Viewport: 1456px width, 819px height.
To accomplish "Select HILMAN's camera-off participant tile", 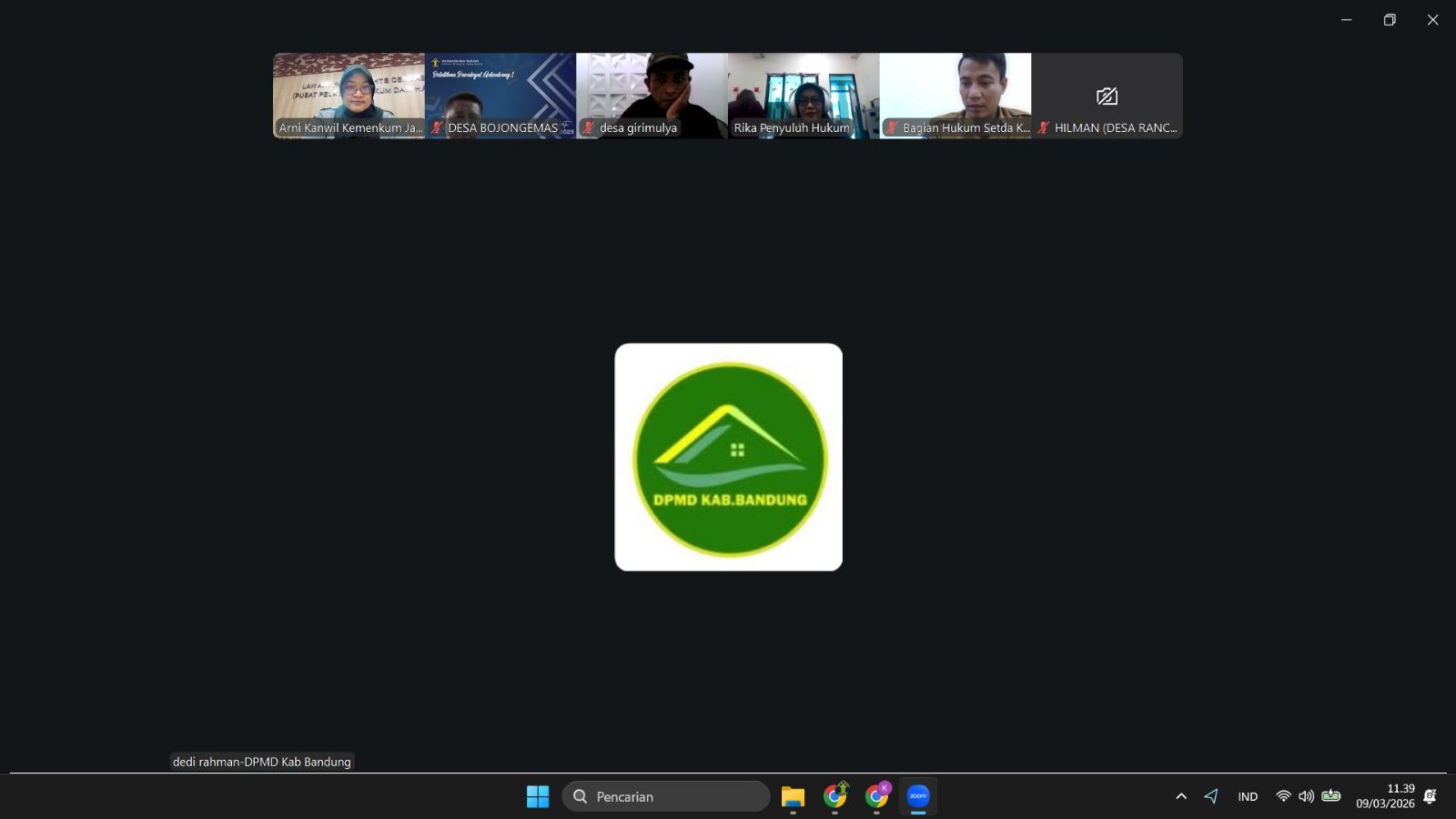I will [1107, 95].
